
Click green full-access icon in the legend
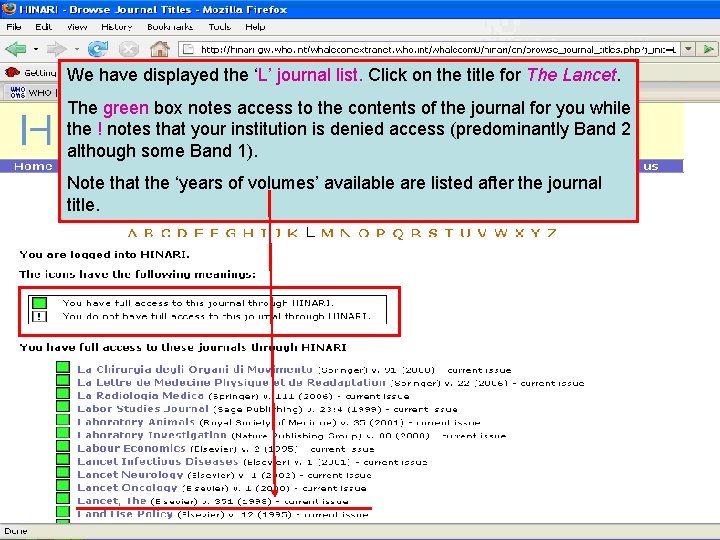click(x=39, y=303)
